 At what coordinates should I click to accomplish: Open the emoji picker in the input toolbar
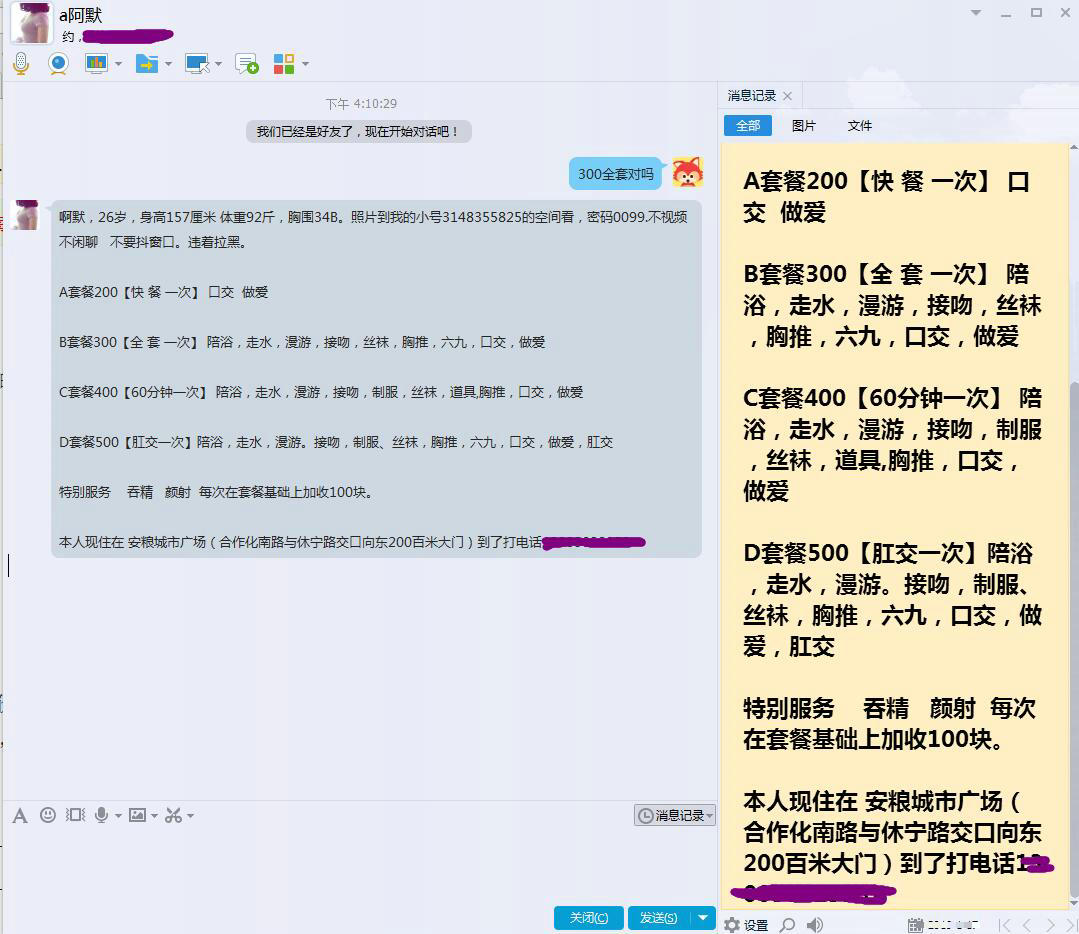point(48,815)
